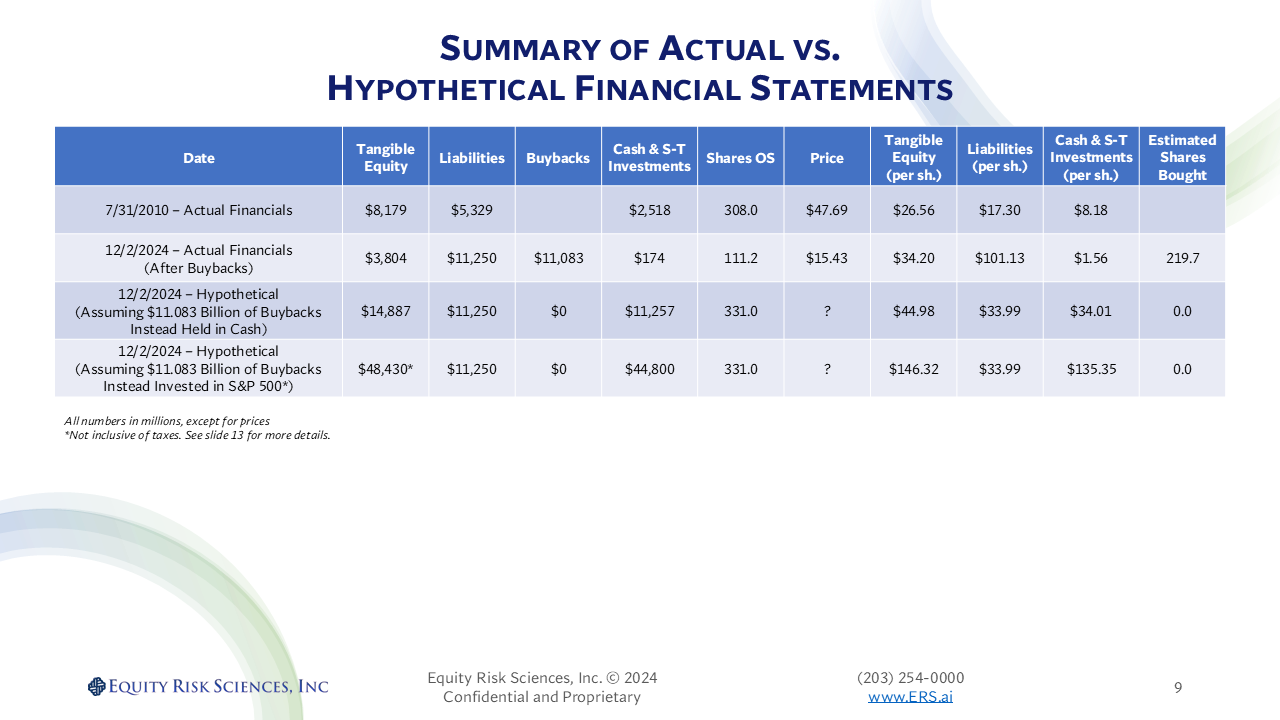Click the 7/31/2010 Actual Financials row label
The height and width of the screenshot is (720, 1280).
click(199, 210)
